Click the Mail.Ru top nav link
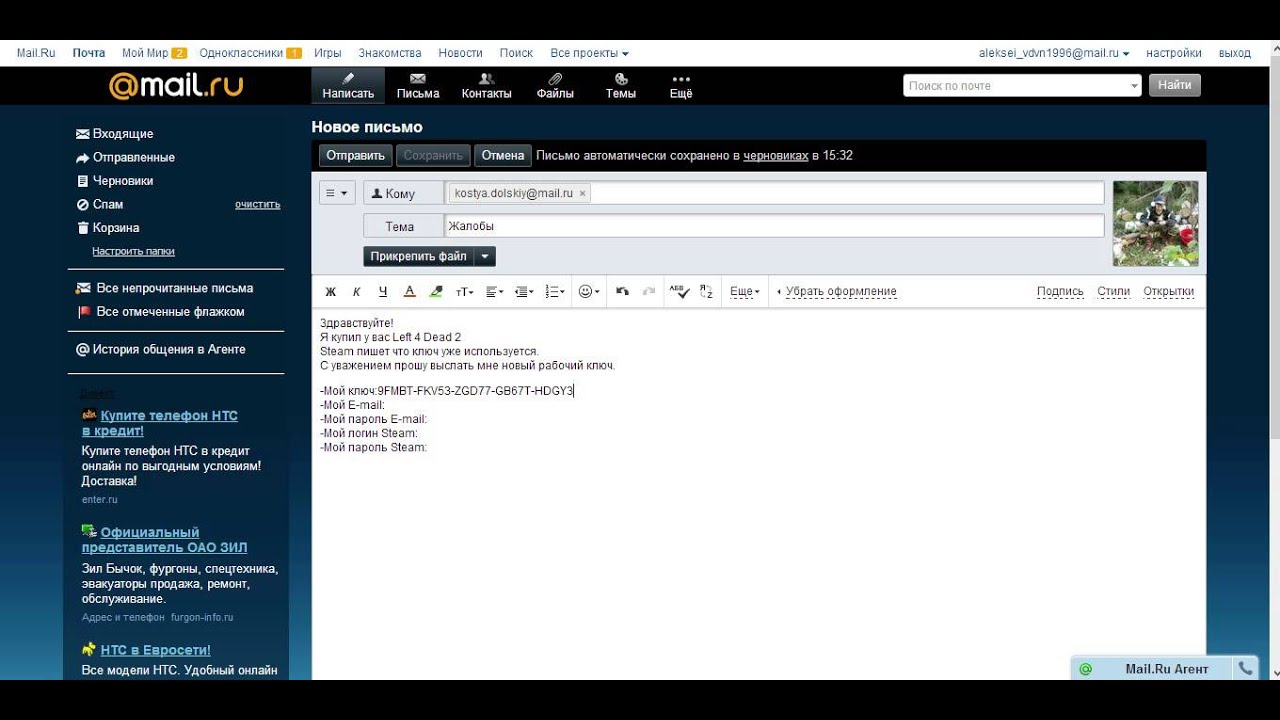The width and height of the screenshot is (1280, 720). click(36, 53)
